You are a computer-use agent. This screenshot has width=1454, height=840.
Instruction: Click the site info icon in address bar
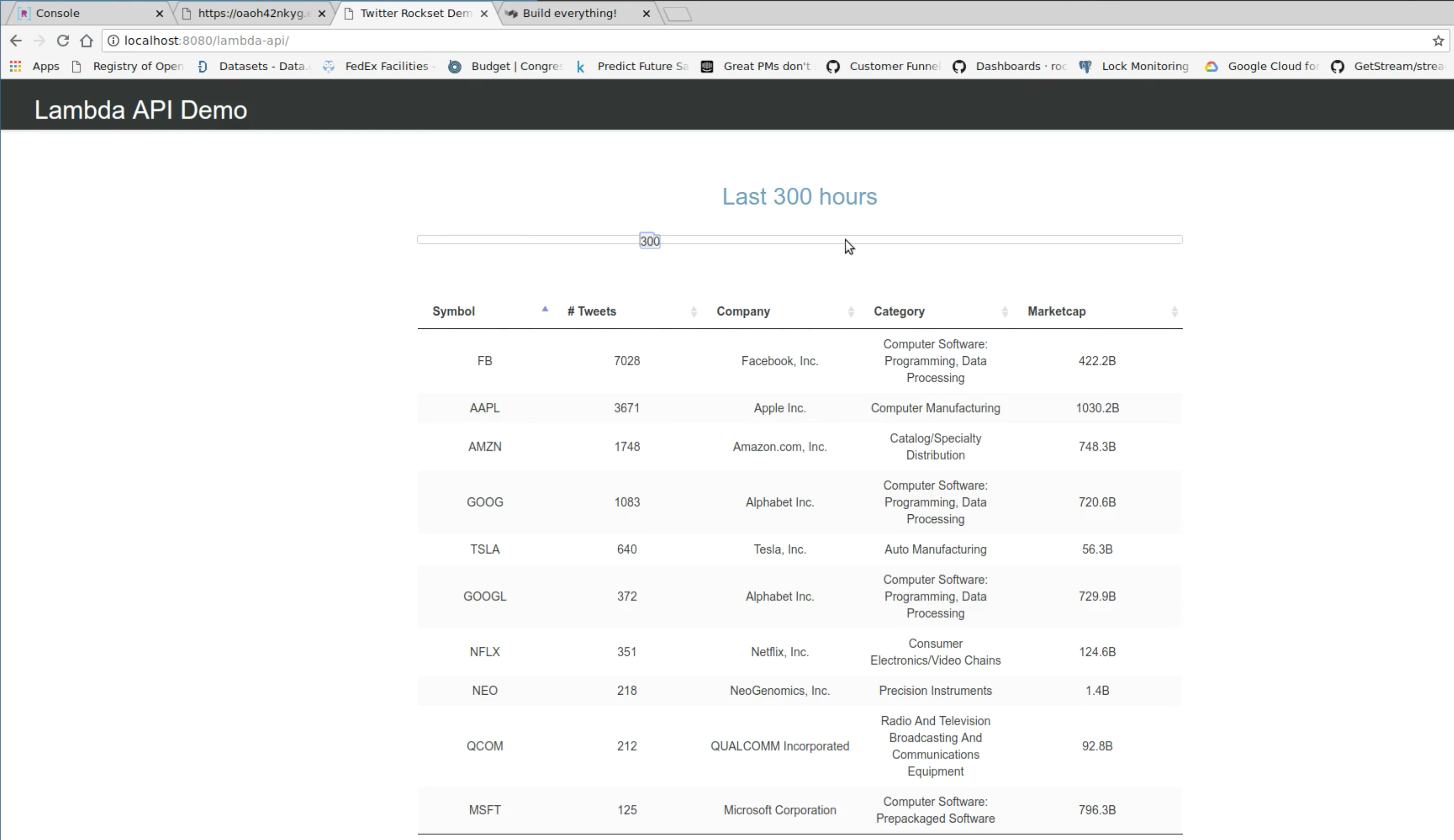click(113, 41)
